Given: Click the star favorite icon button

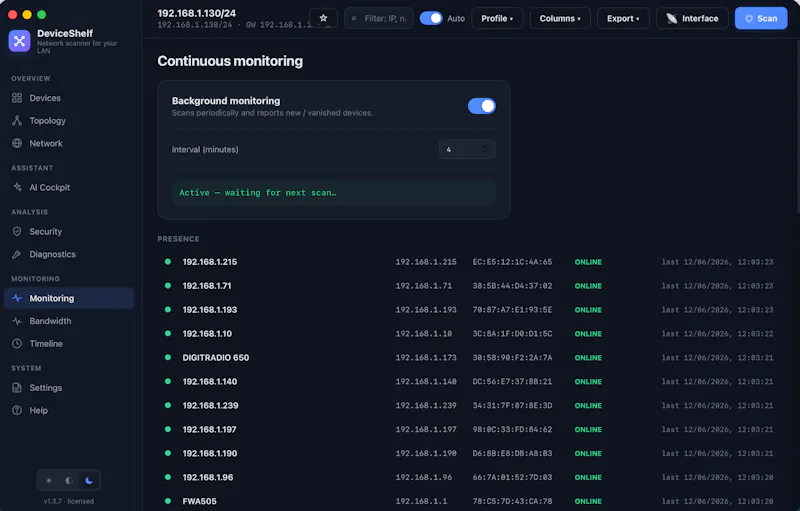Looking at the screenshot, I should (323, 18).
